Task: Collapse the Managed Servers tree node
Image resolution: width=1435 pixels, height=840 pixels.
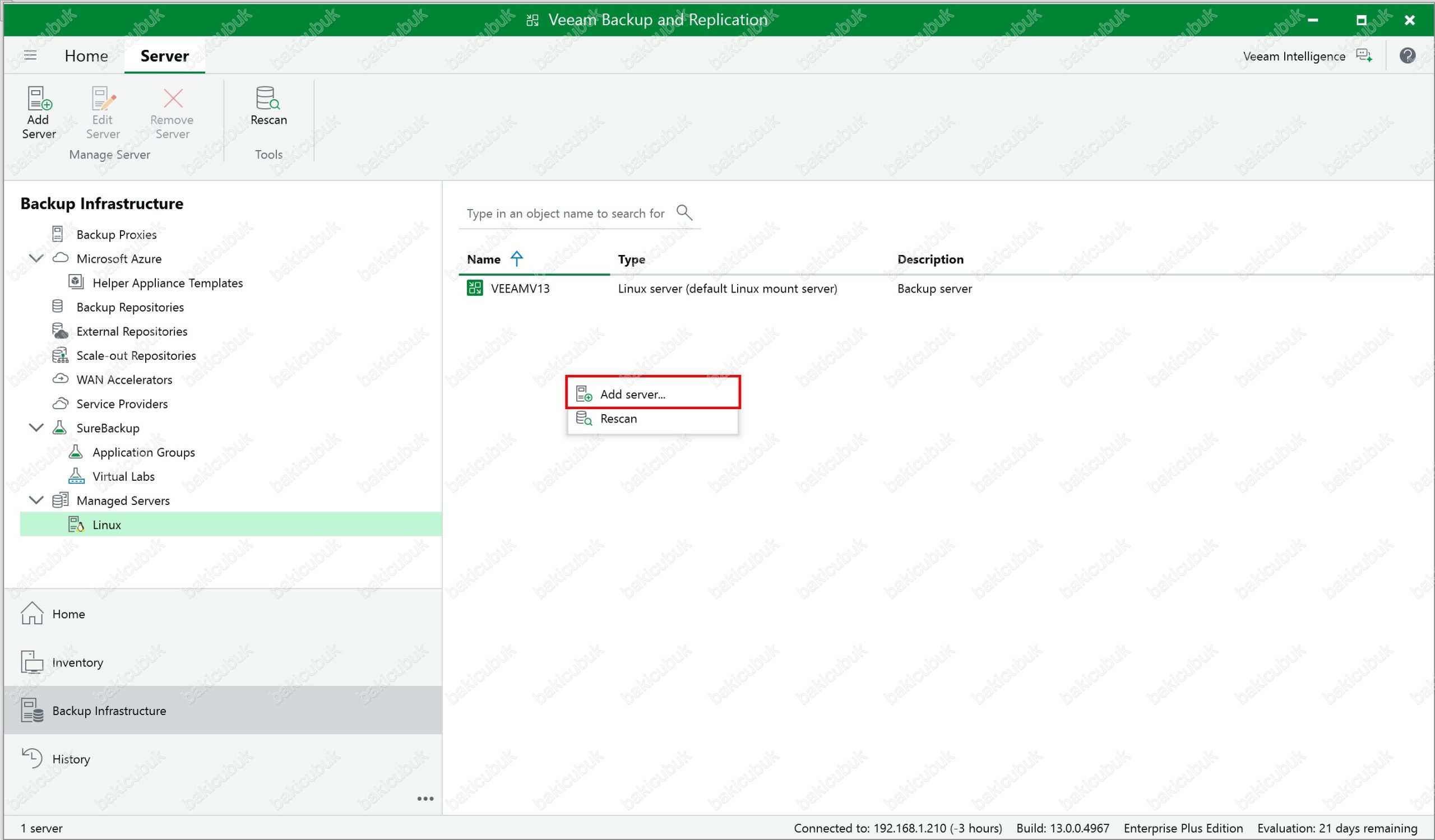Action: pyautogui.click(x=36, y=500)
